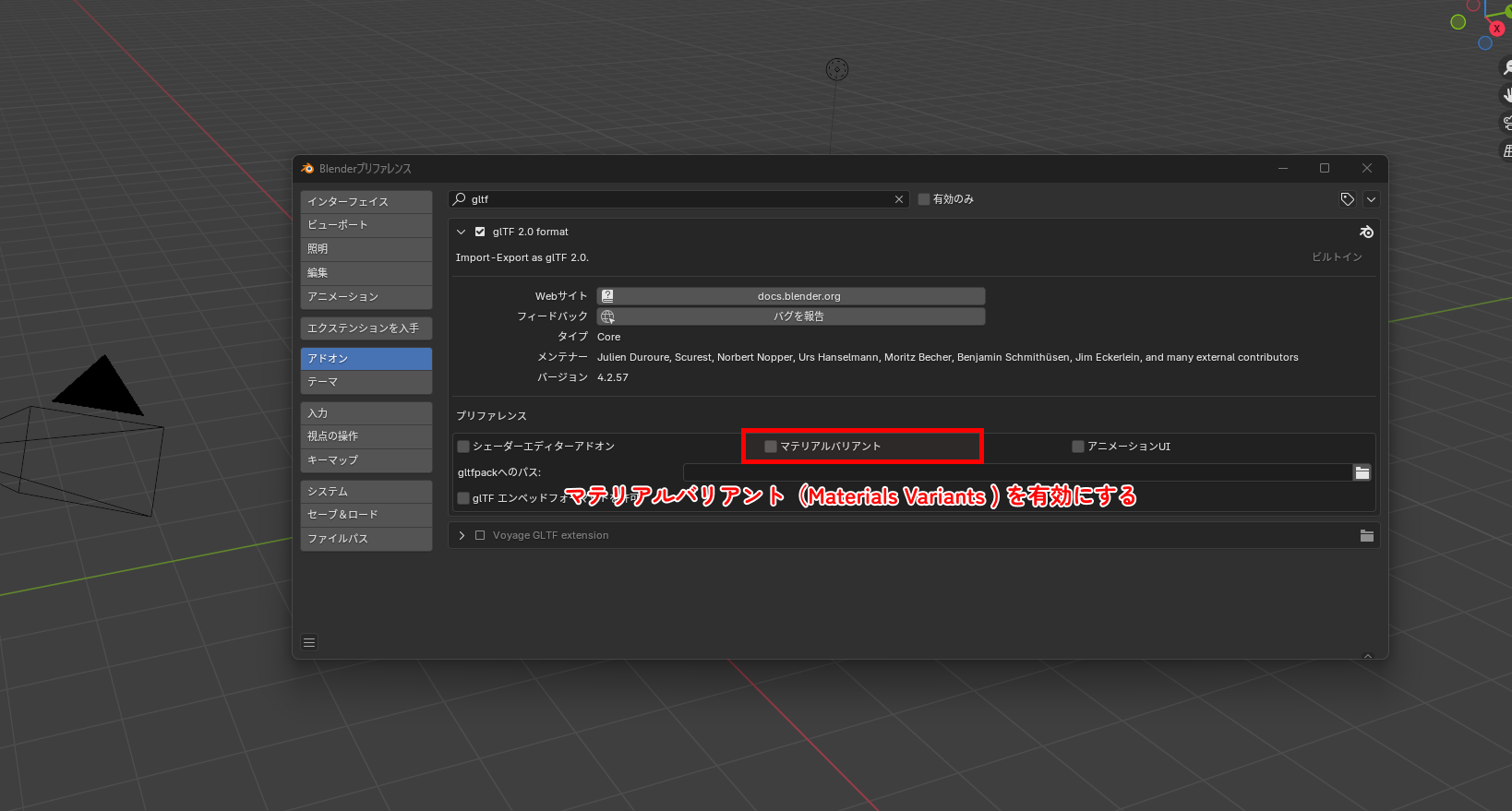Enable Animation UI checkbox (アニメーションUI)

click(1078, 447)
